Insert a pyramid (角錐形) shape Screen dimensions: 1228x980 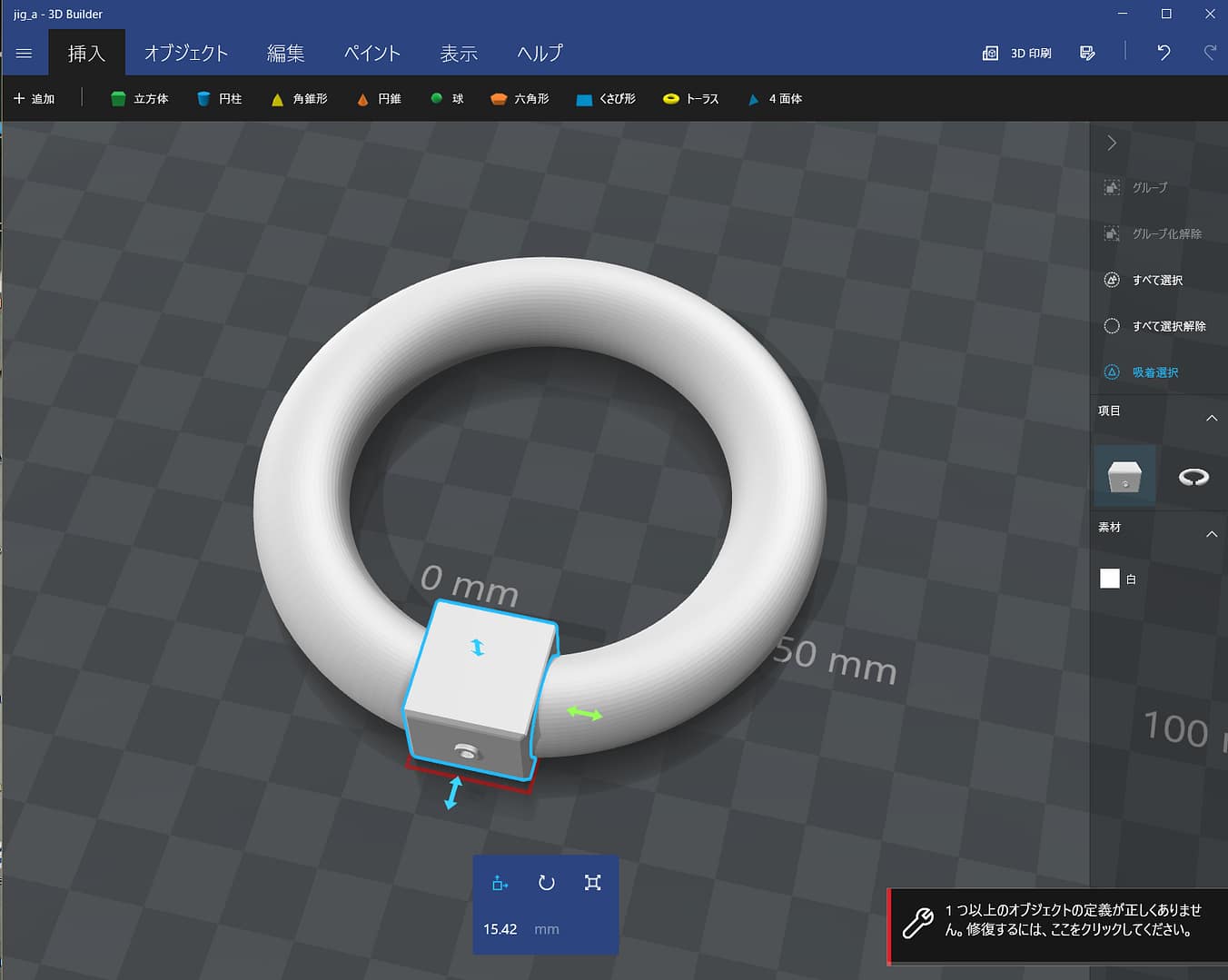(x=299, y=99)
